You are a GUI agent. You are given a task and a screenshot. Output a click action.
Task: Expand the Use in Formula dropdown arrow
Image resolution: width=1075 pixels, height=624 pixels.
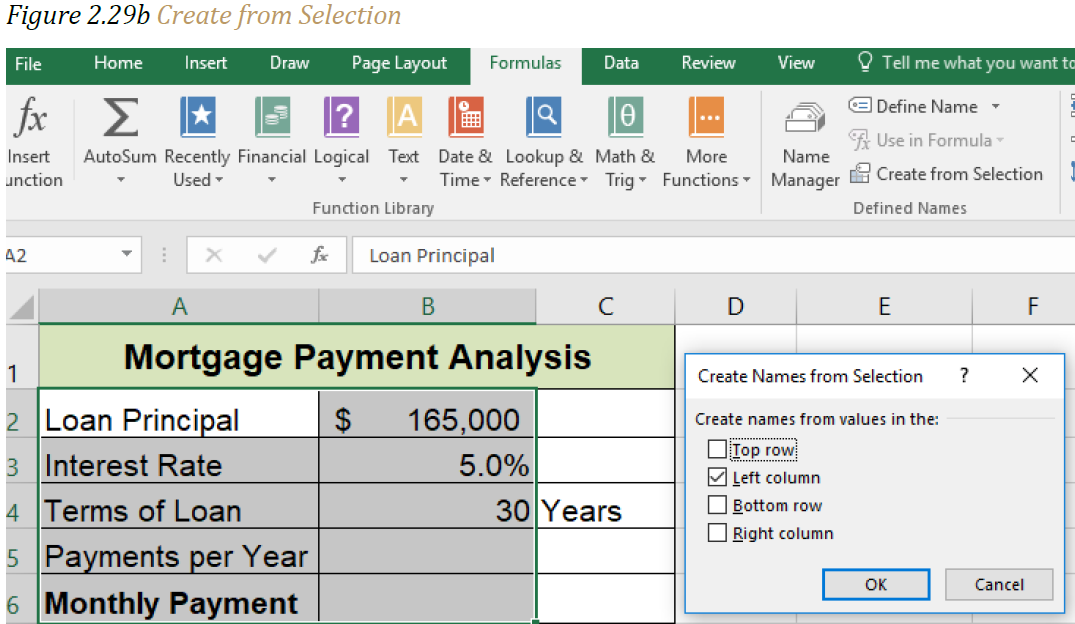click(x=1000, y=141)
